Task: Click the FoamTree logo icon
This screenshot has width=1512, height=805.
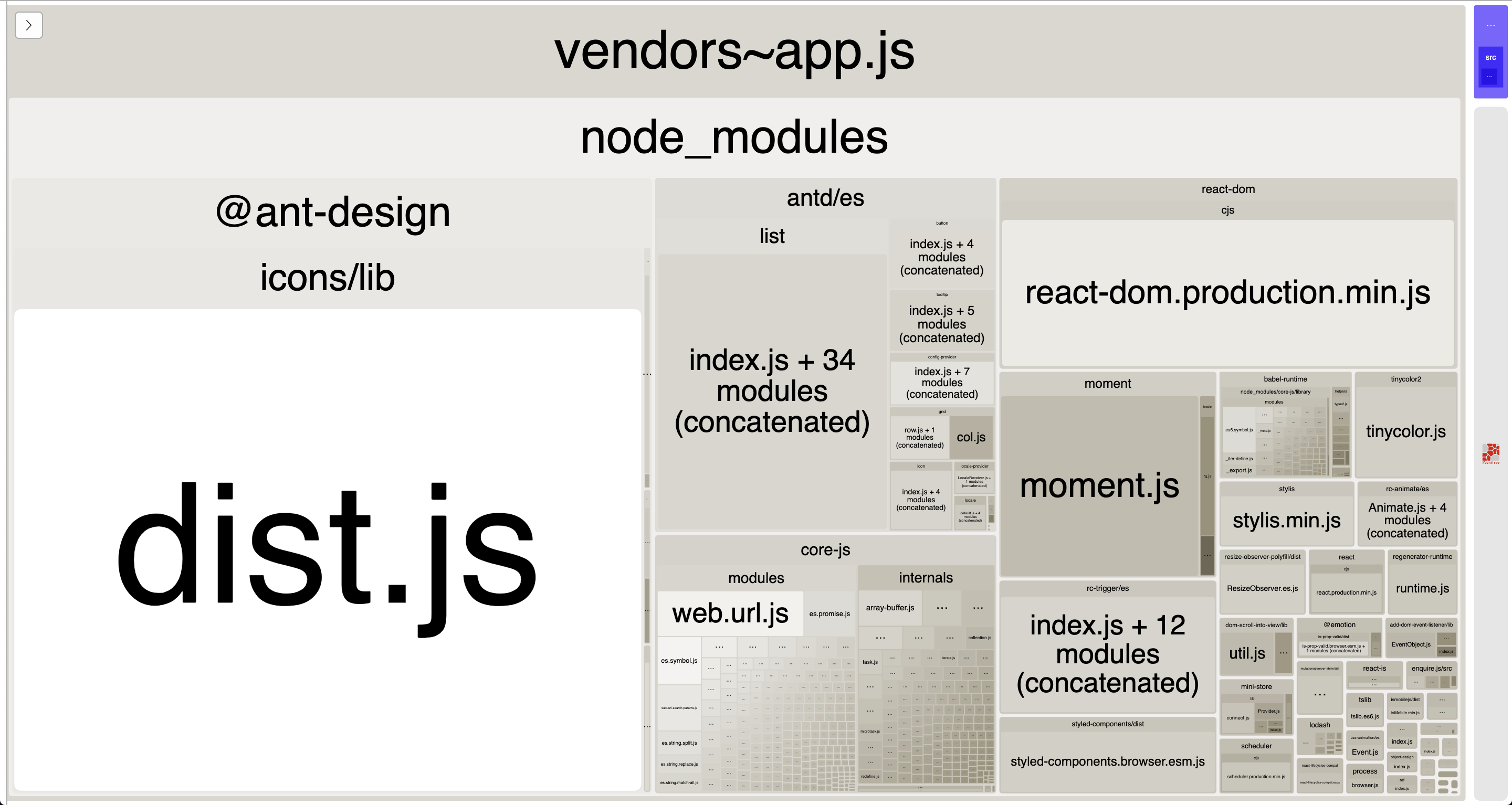Action: click(1490, 453)
